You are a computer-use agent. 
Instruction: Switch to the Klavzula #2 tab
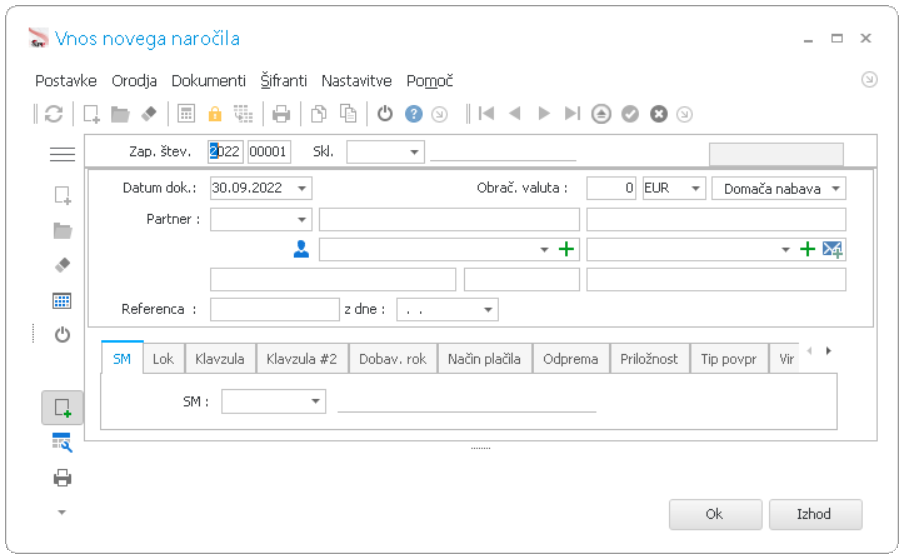[301, 359]
